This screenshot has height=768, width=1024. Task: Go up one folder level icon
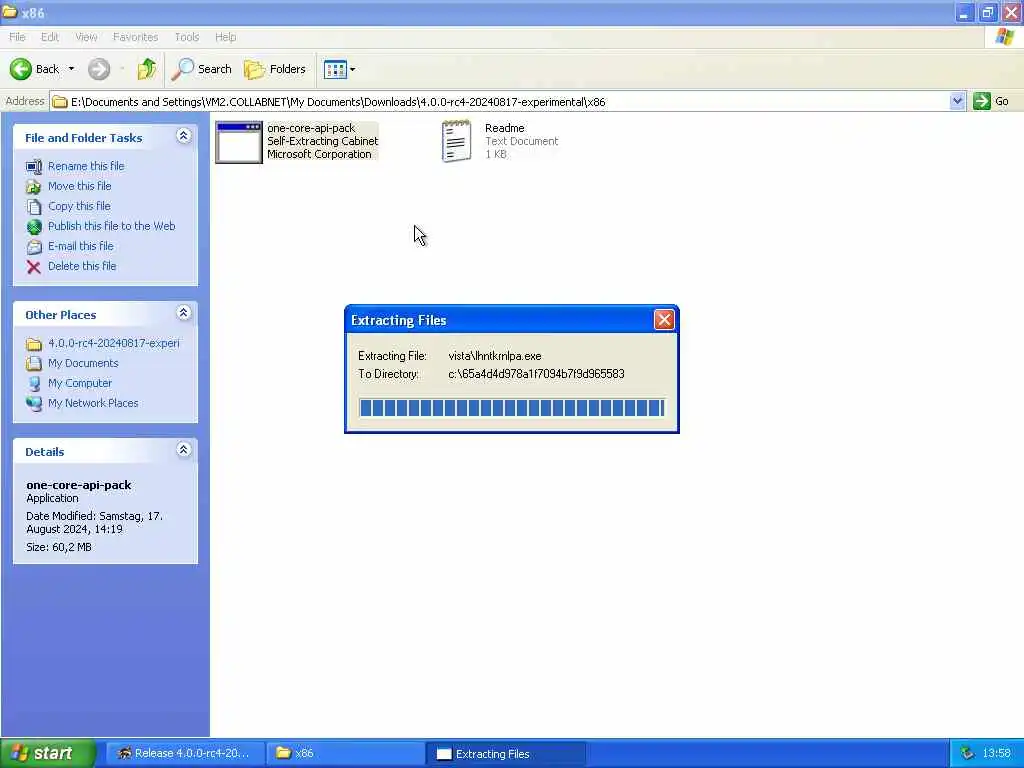coord(147,69)
